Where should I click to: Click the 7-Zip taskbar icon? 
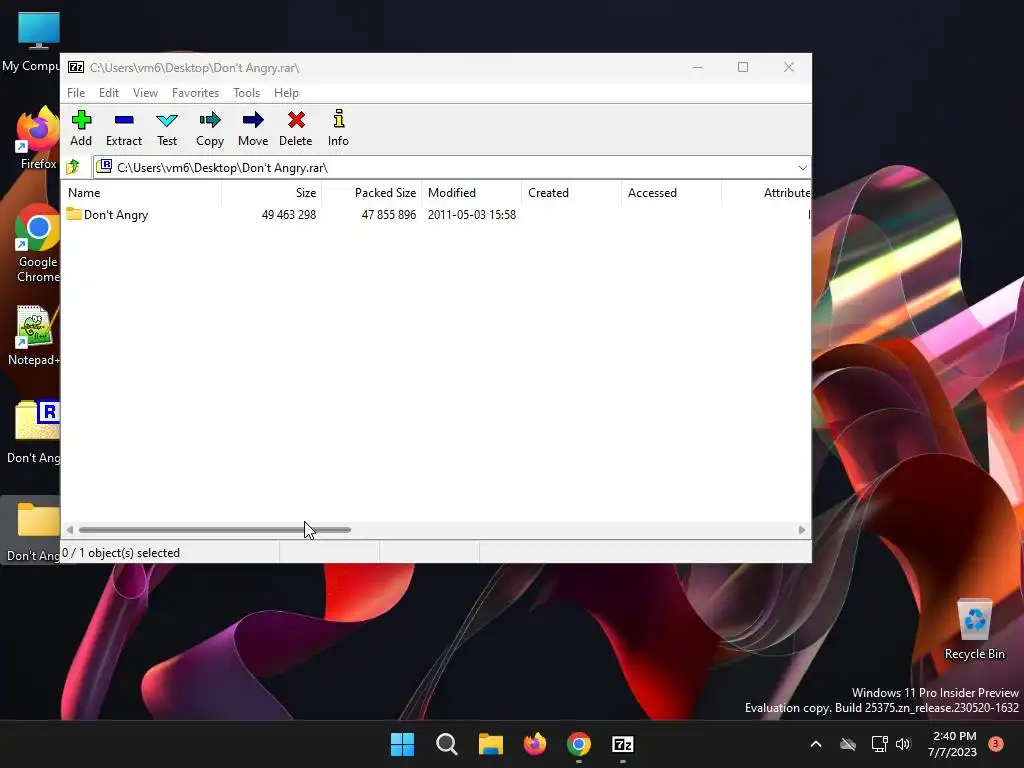click(x=622, y=744)
